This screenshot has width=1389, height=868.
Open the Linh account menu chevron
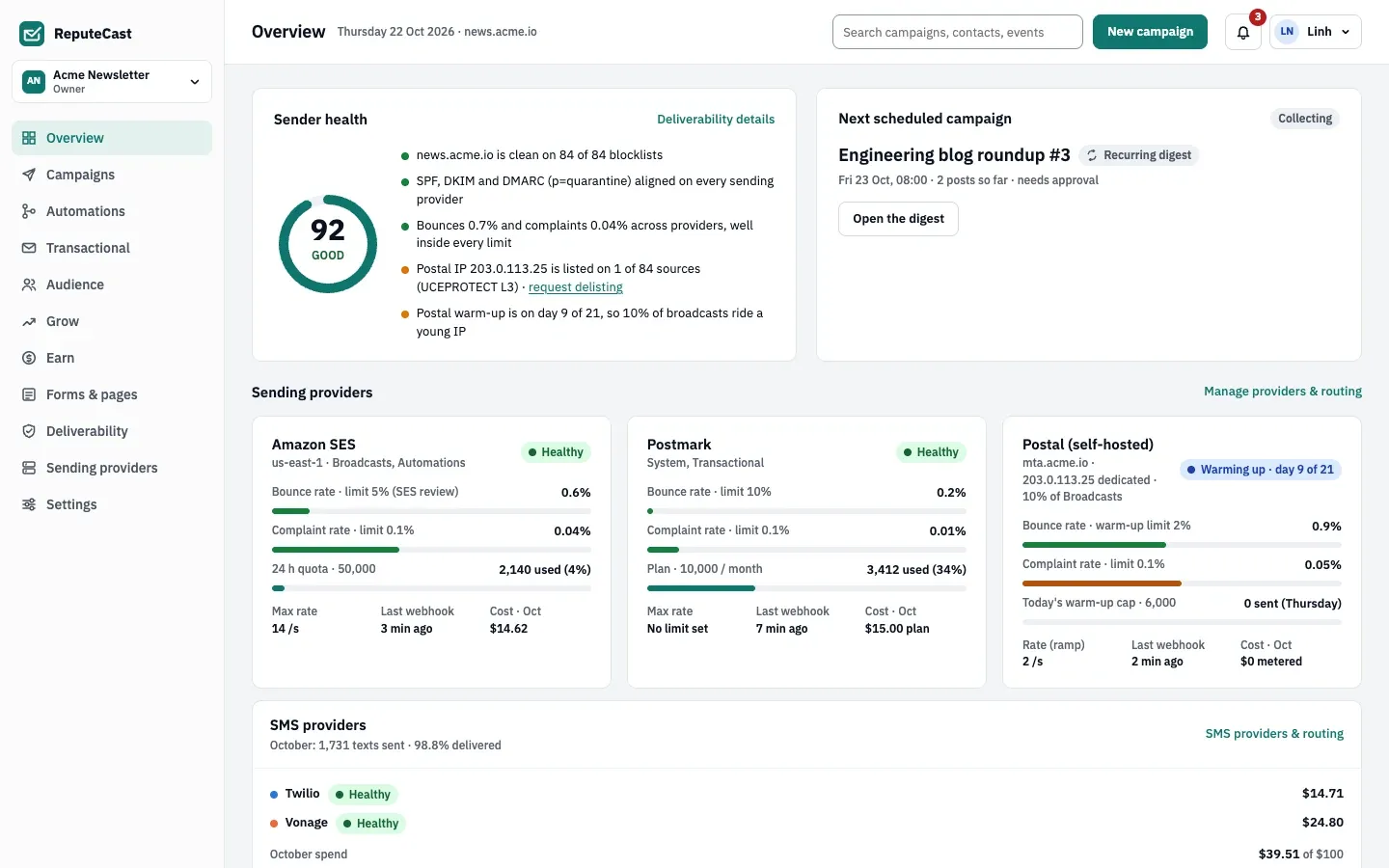coord(1346,32)
